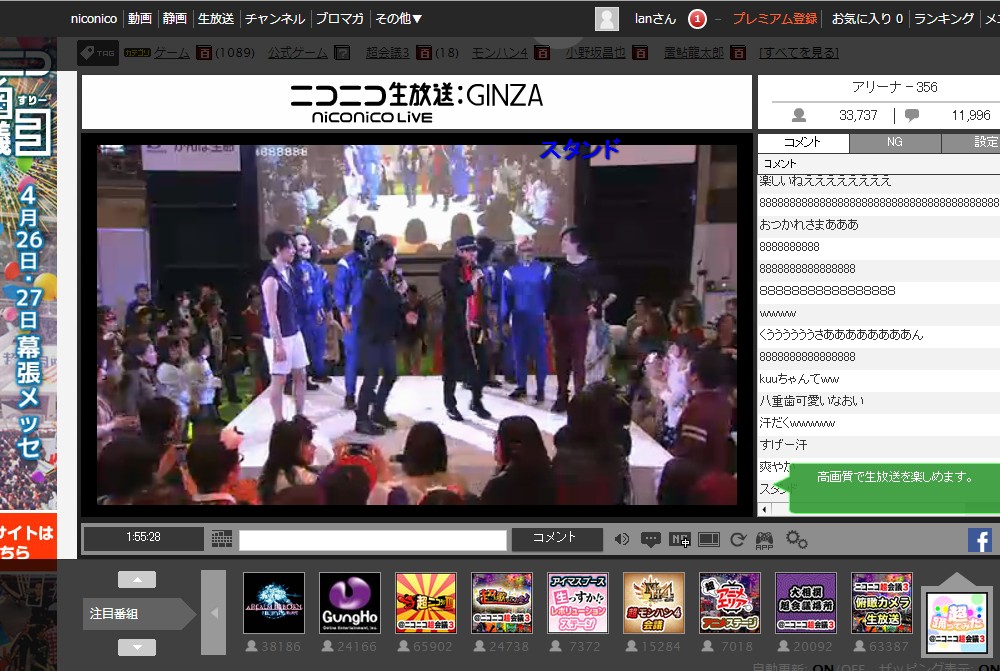
Task: Open the ブロマガ menu item
Action: tap(339, 18)
